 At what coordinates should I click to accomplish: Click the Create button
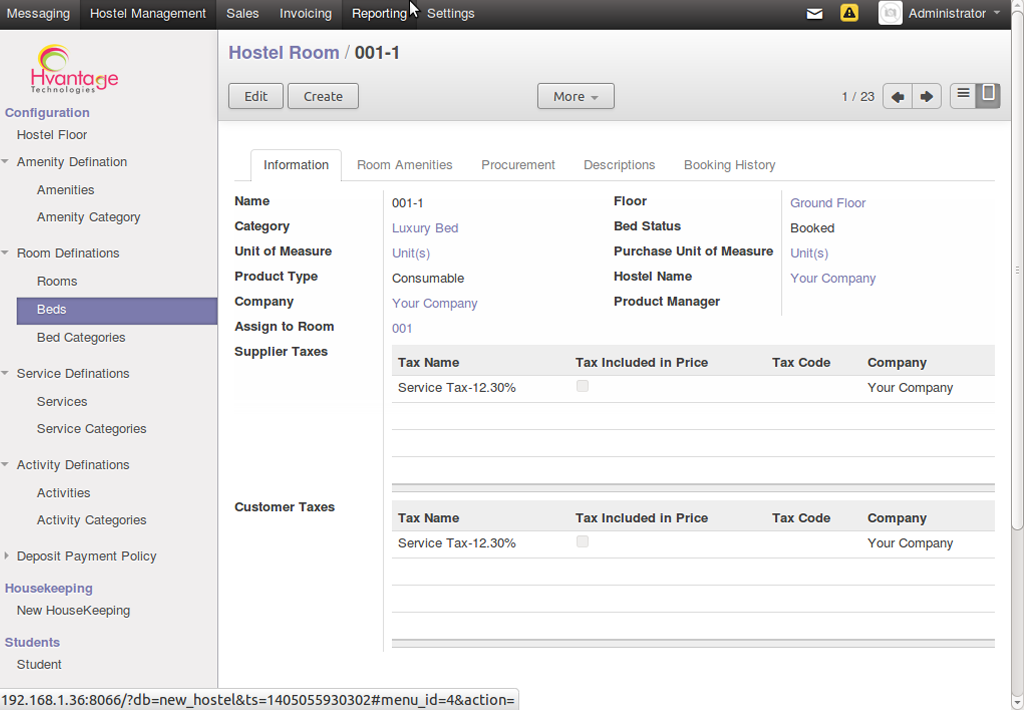pyautogui.click(x=323, y=96)
